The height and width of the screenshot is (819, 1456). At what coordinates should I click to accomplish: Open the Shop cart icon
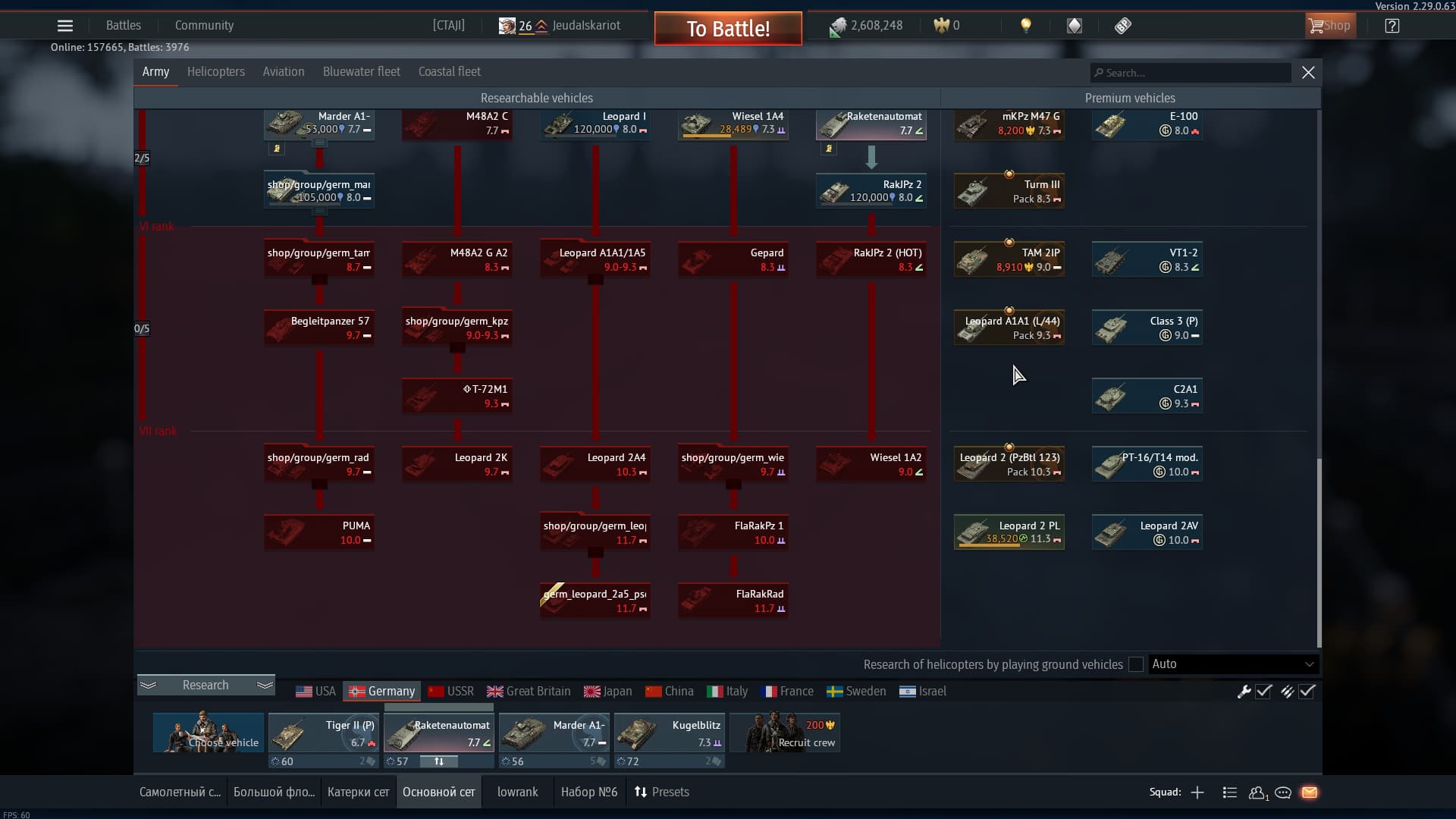pos(1329,26)
